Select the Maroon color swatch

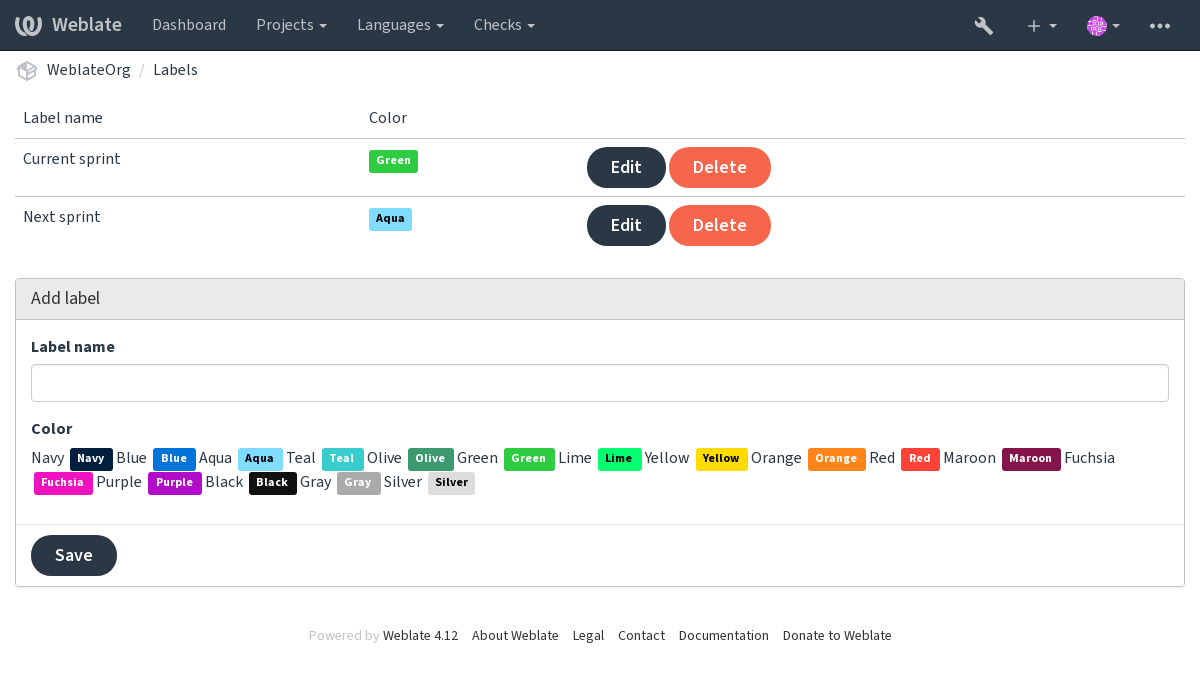[1031, 459]
